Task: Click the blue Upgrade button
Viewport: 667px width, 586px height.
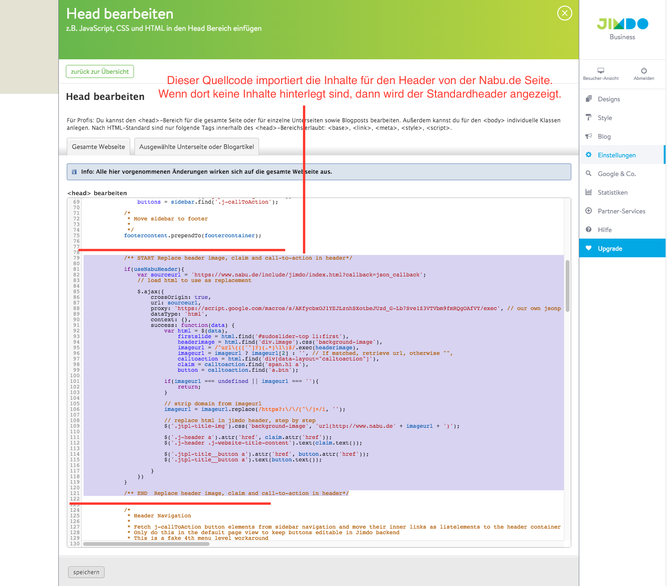Action: click(x=622, y=248)
